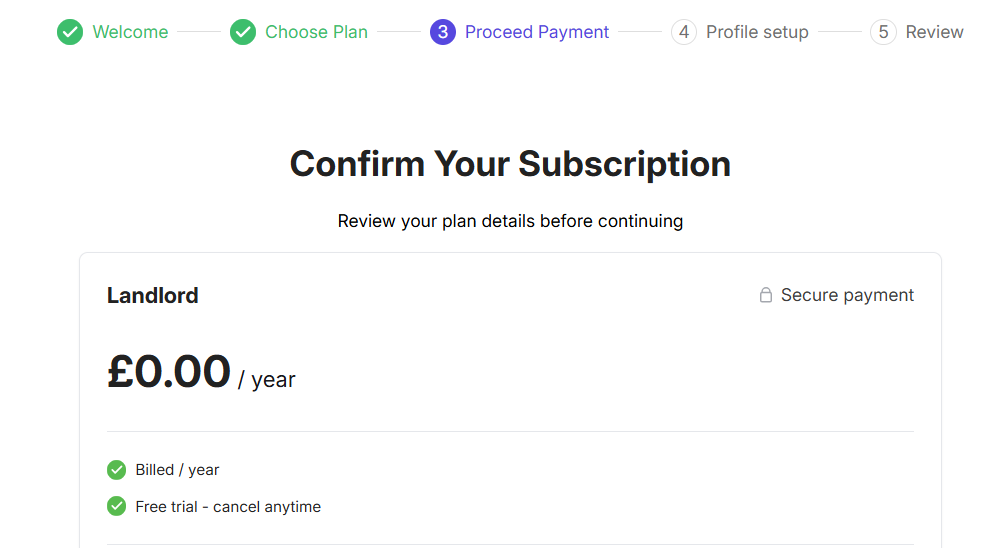
Task: Select the step 3 circle icon
Action: pos(443,32)
